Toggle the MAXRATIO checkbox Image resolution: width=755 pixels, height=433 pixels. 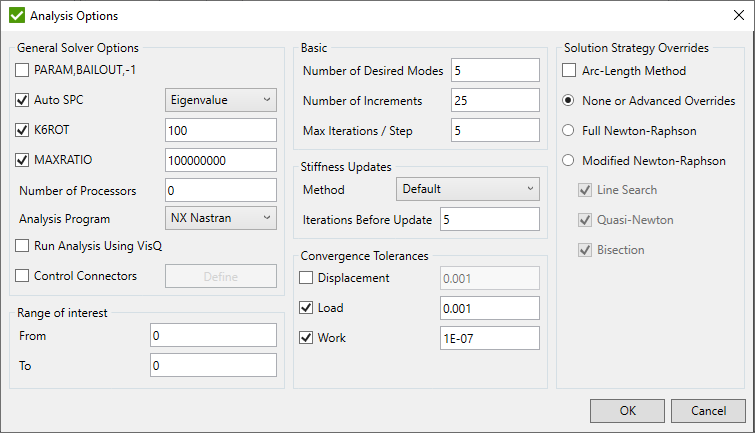pos(24,160)
